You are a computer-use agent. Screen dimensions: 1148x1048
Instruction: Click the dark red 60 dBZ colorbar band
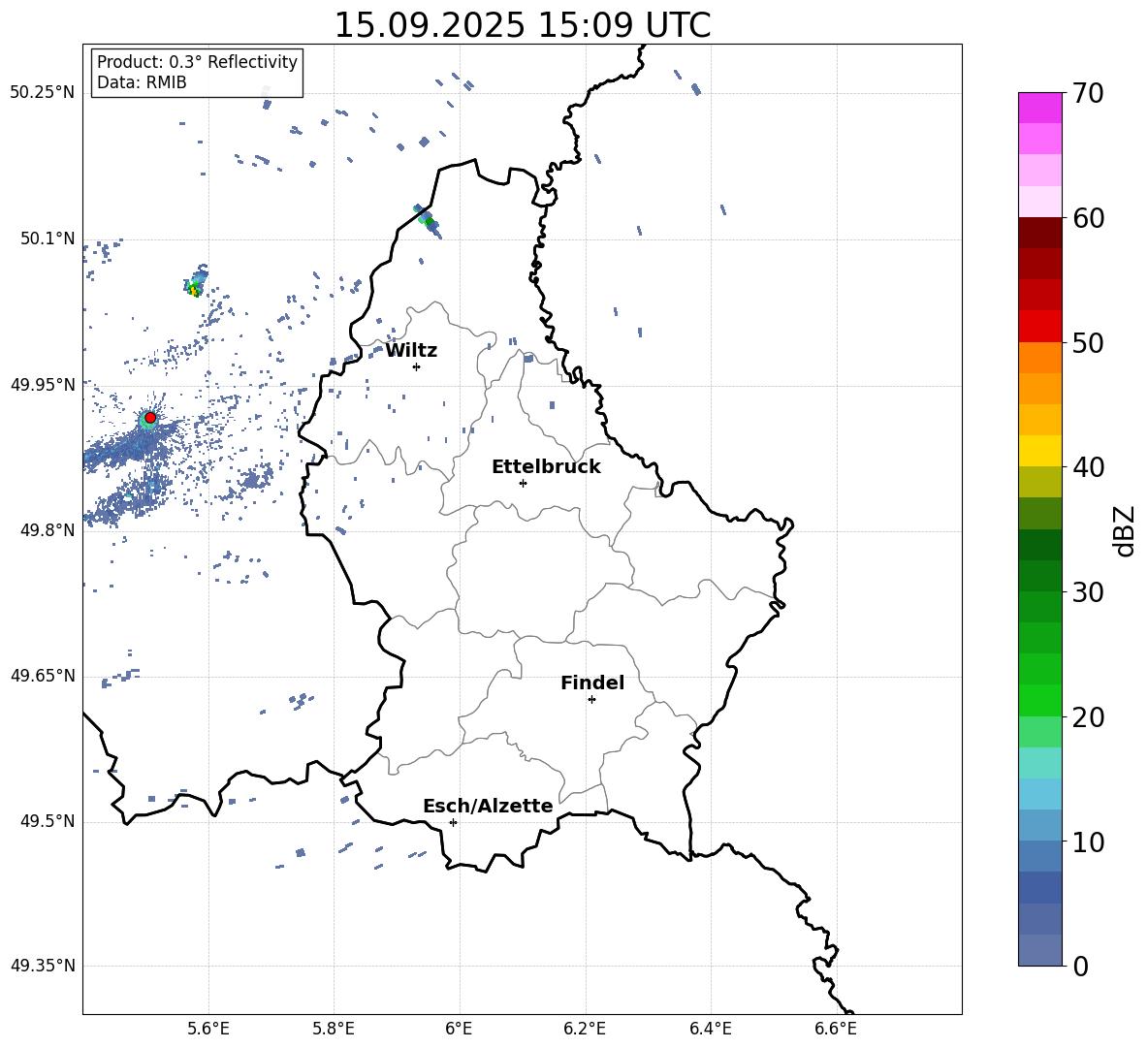pos(1040,233)
